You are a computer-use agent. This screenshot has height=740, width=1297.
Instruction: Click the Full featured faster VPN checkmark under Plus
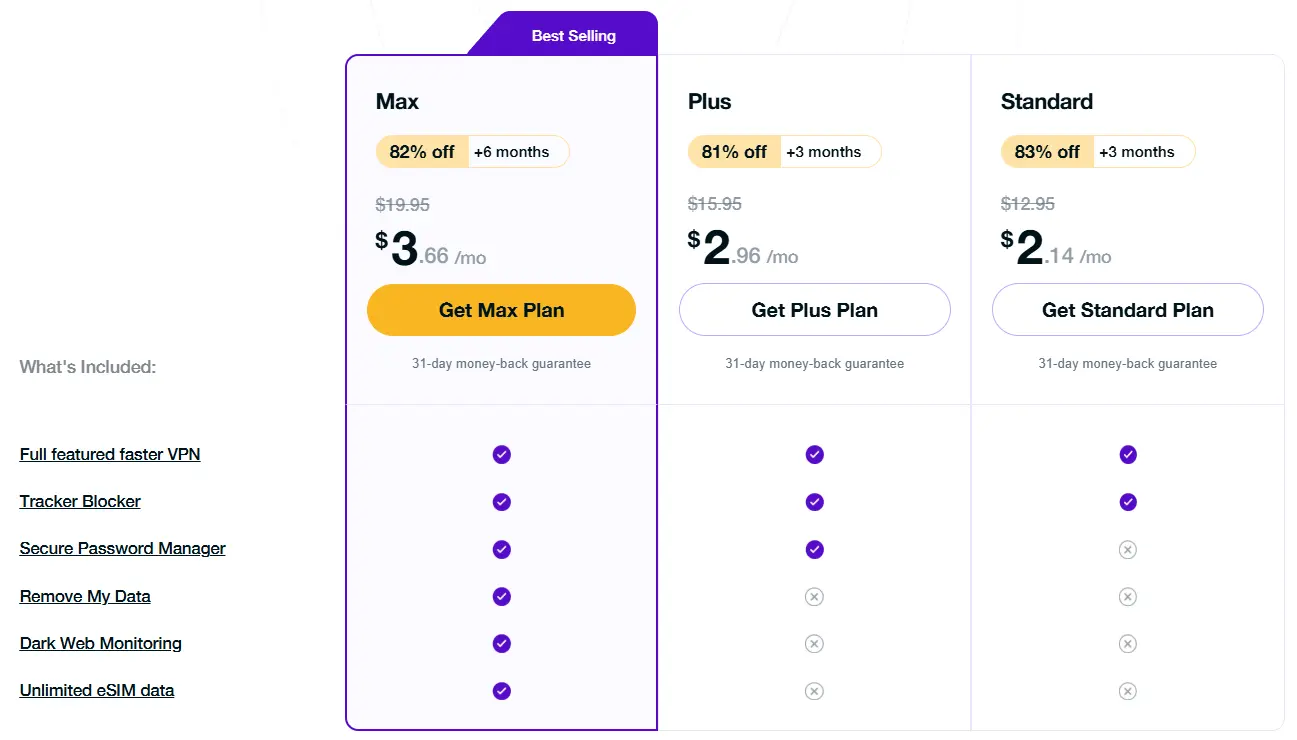pyautogui.click(x=814, y=454)
